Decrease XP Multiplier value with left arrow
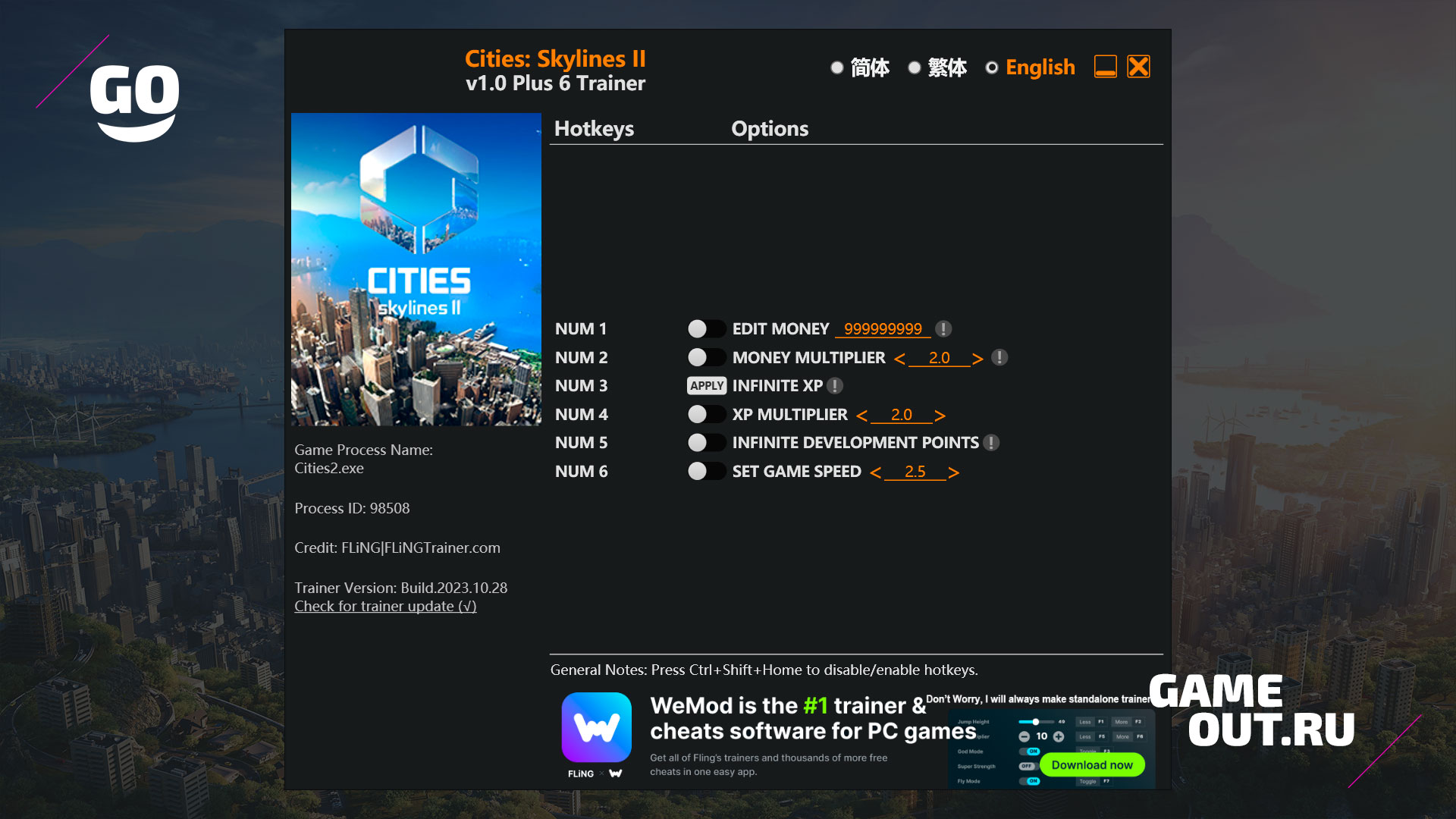This screenshot has width=1456, height=819. click(861, 414)
